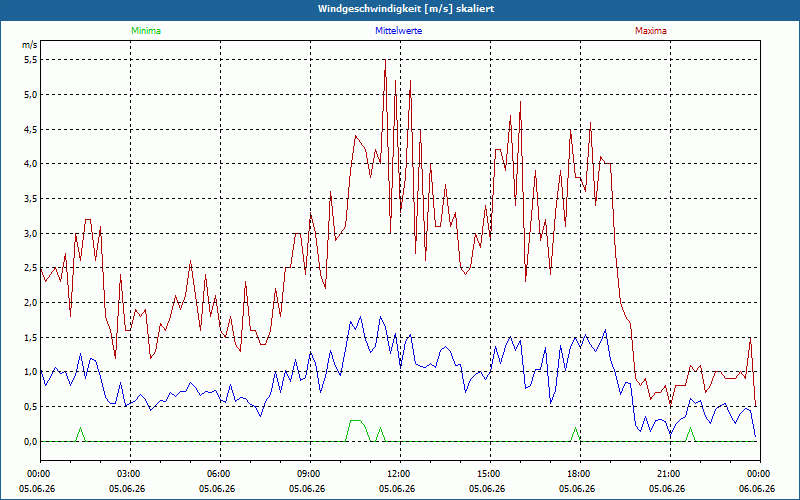The height and width of the screenshot is (500, 800).
Task: Click the blue Mittelwerte legend label
Action: 398,31
